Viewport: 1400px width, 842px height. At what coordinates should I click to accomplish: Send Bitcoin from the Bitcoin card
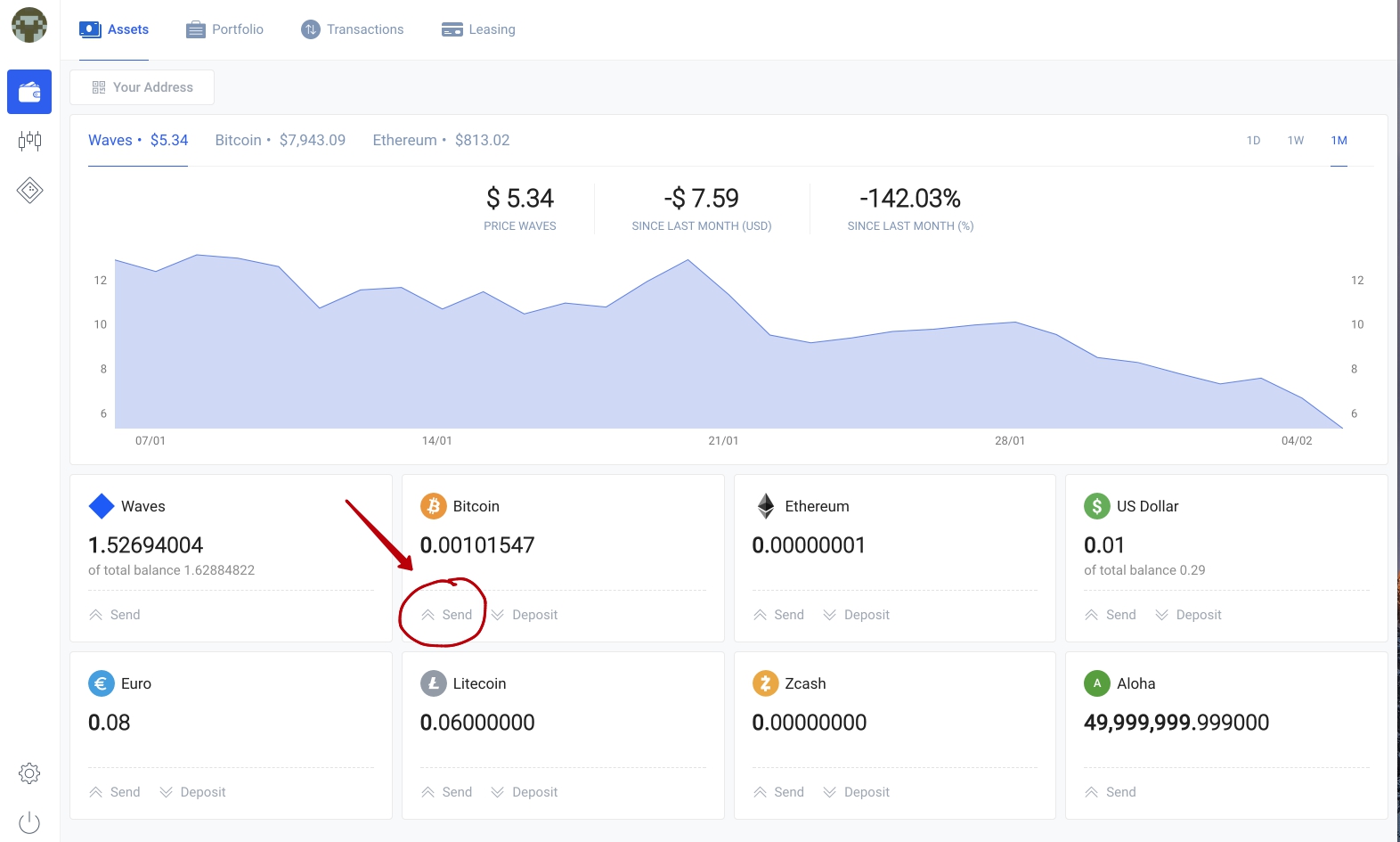pos(447,615)
